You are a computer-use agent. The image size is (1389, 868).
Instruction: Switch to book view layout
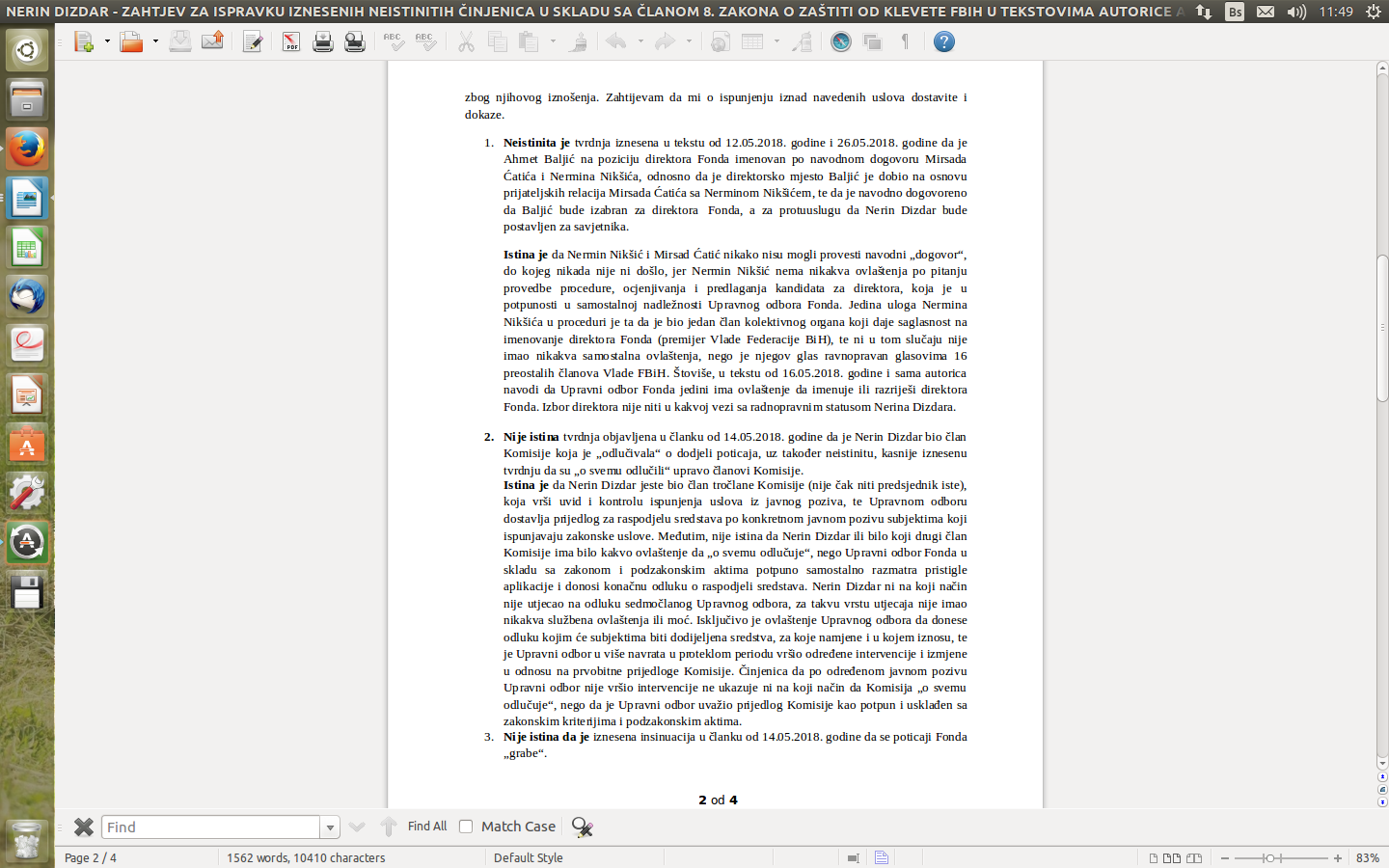1194,857
